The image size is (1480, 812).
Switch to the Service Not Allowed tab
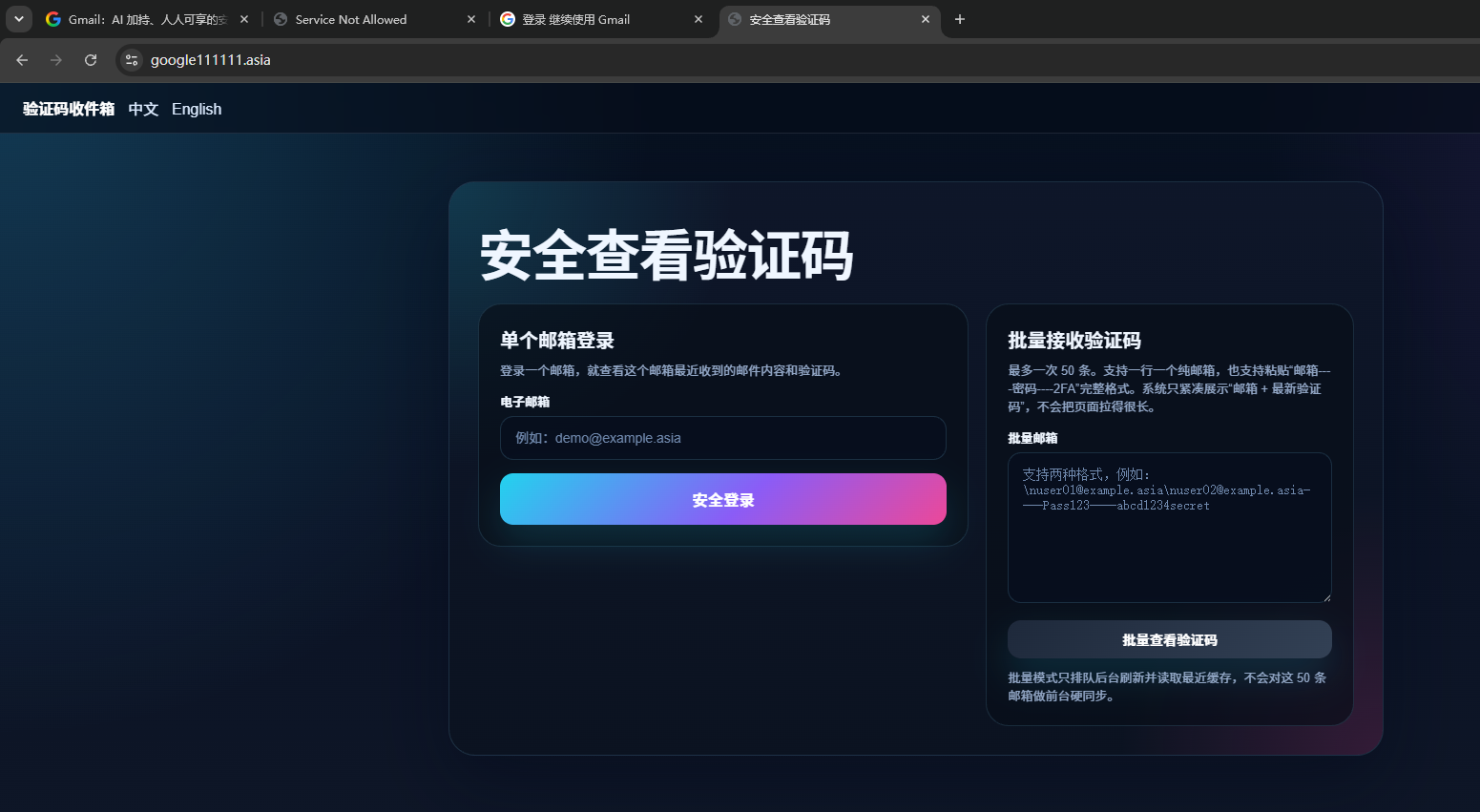[374, 19]
